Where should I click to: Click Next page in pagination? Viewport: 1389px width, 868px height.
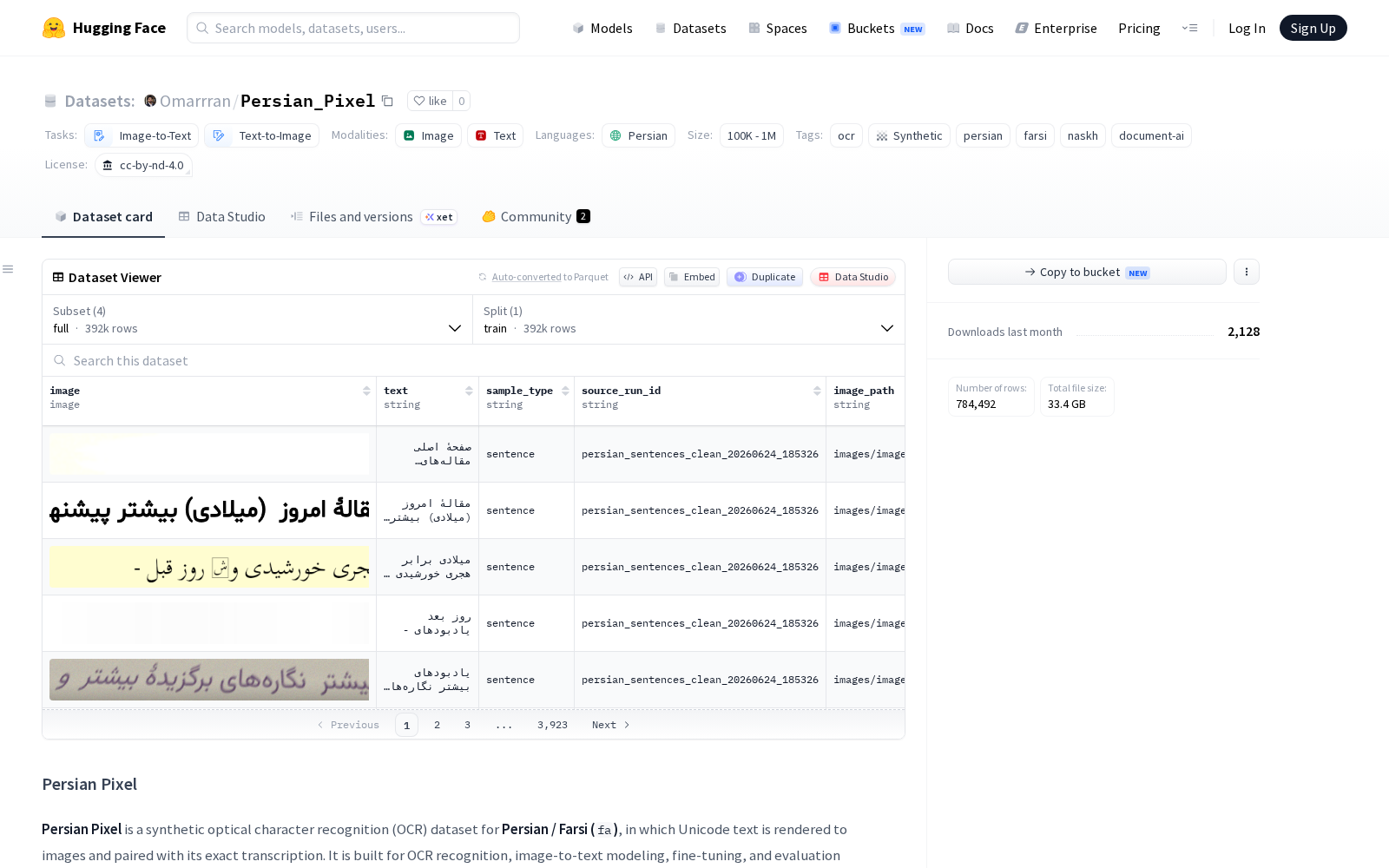pyautogui.click(x=611, y=725)
